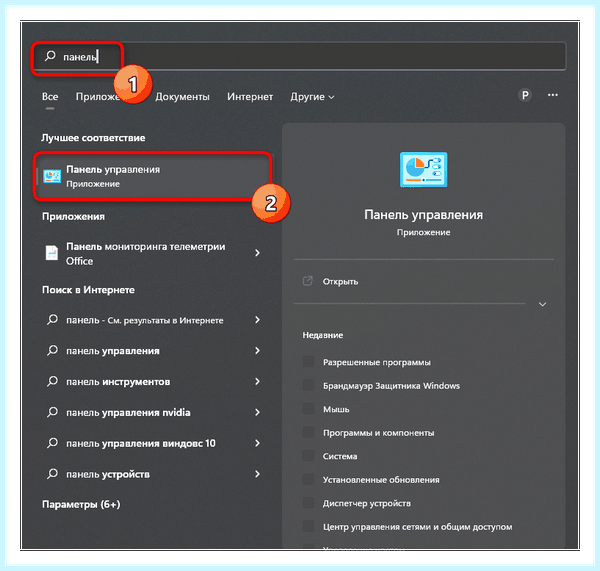The width and height of the screenshot is (600, 571).
Task: Click search icon beside 'панель управления виндовс 10'
Action: (x=52, y=443)
